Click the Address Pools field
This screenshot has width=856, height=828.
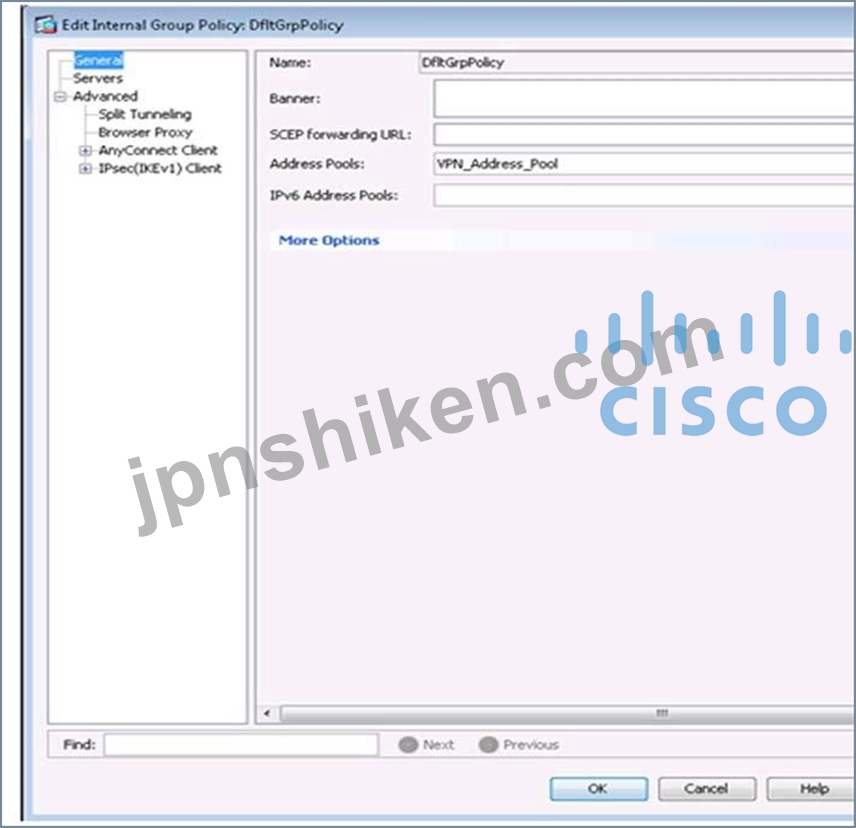[x=645, y=164]
